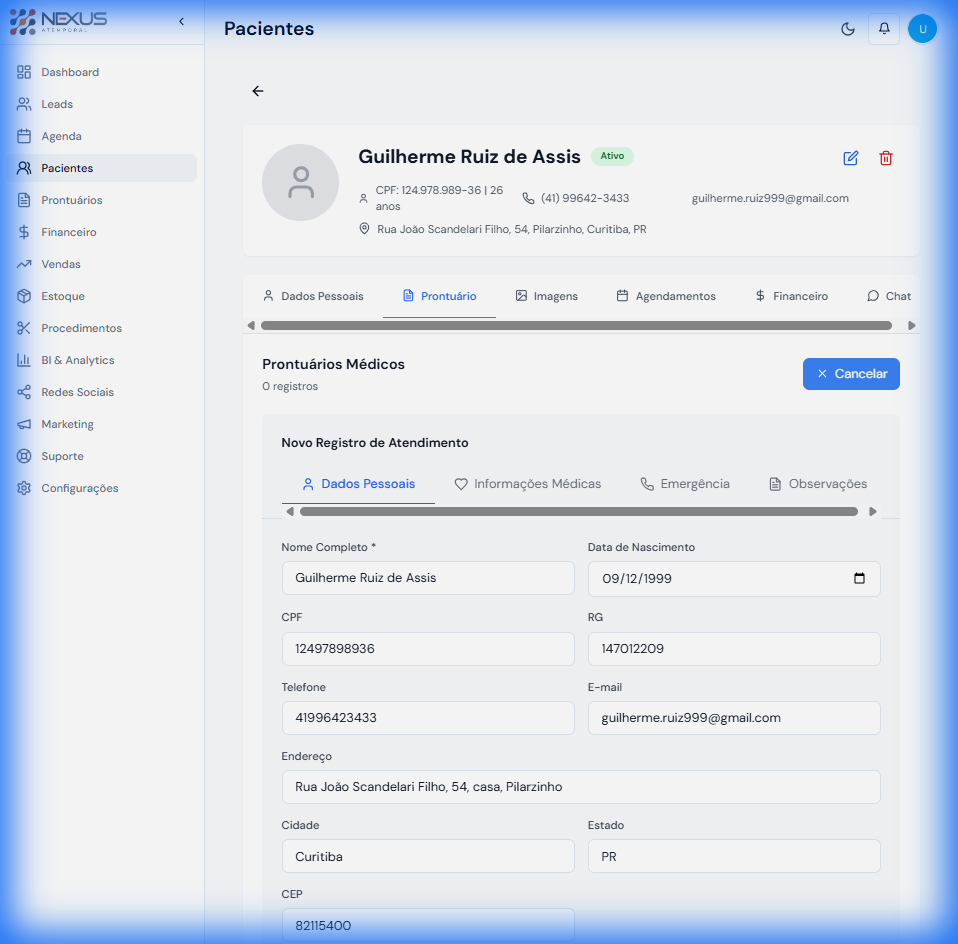The image size is (958, 944).
Task: Click the Nome Completo input field
Action: 428,577
